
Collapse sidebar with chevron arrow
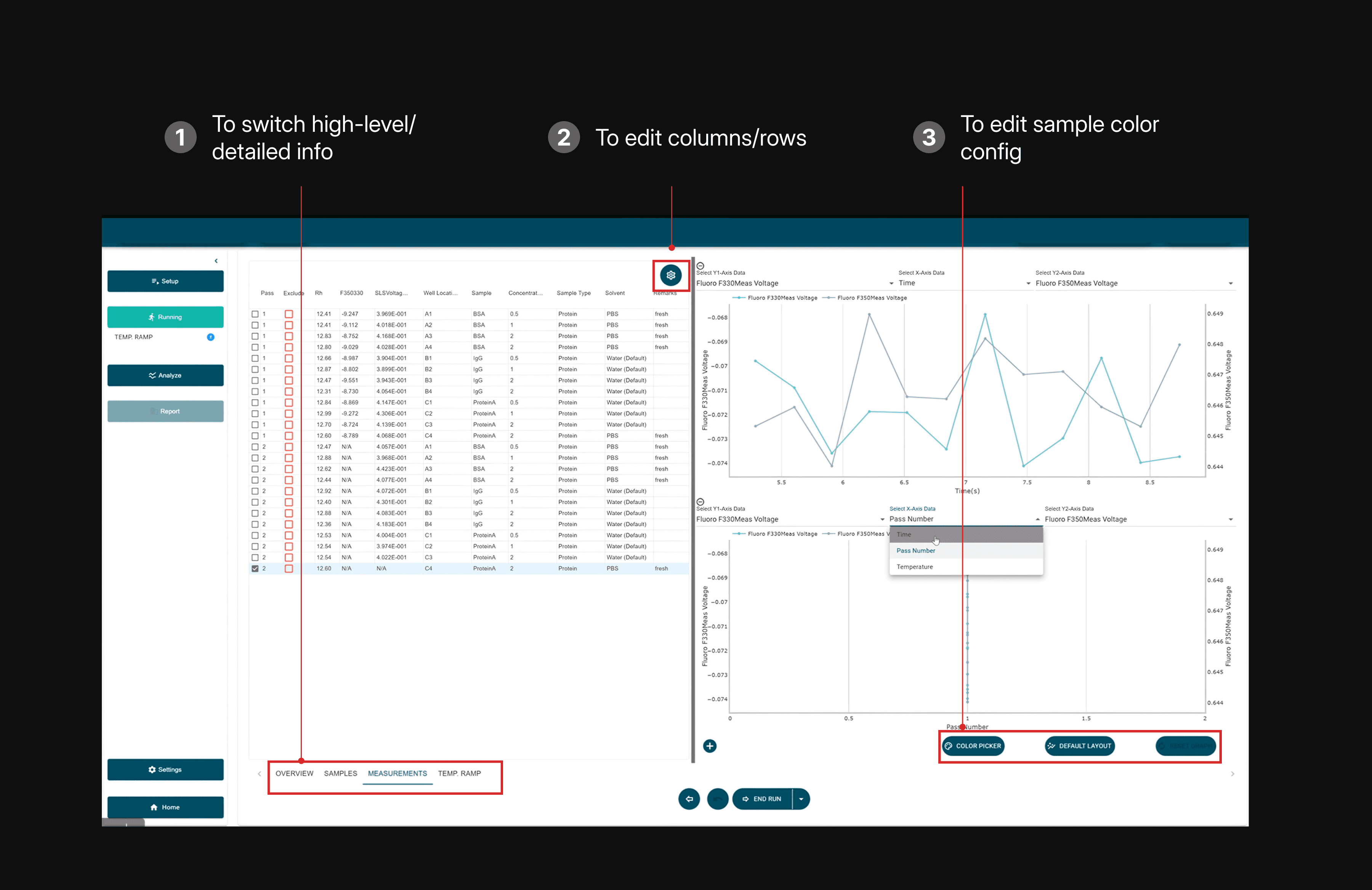(x=216, y=261)
